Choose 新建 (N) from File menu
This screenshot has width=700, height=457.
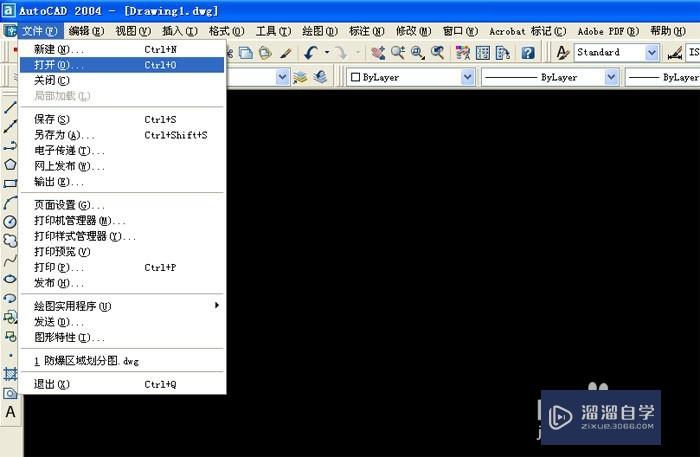tap(122, 50)
